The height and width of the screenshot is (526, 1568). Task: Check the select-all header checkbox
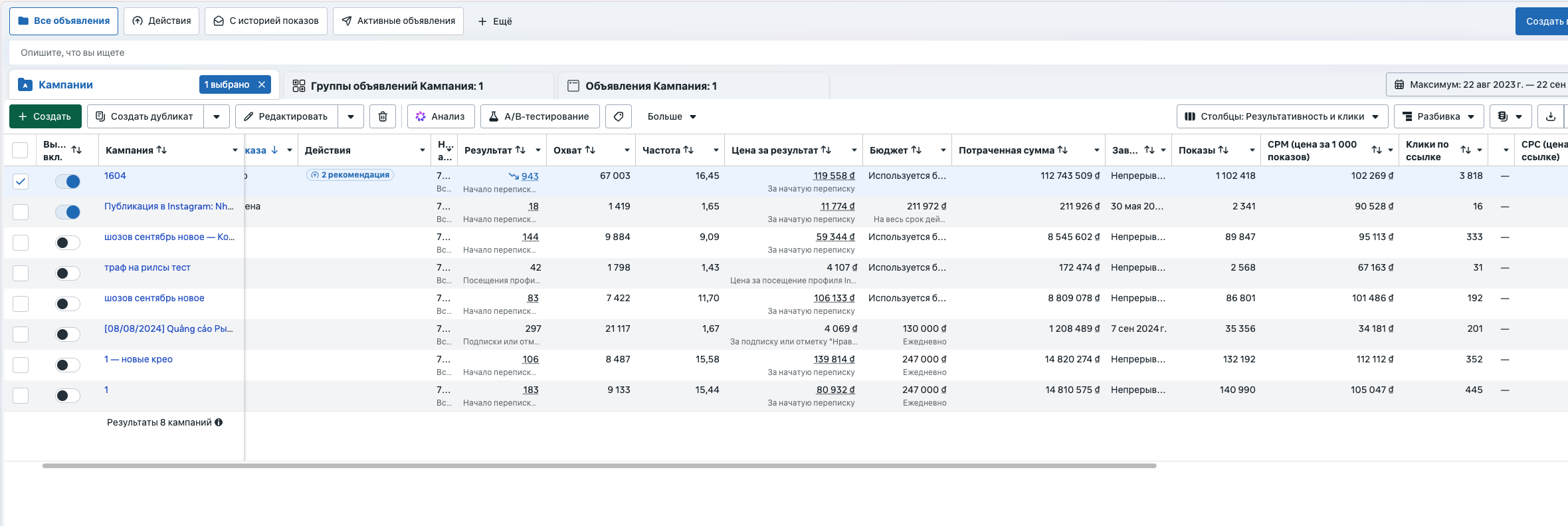pyautogui.click(x=21, y=150)
